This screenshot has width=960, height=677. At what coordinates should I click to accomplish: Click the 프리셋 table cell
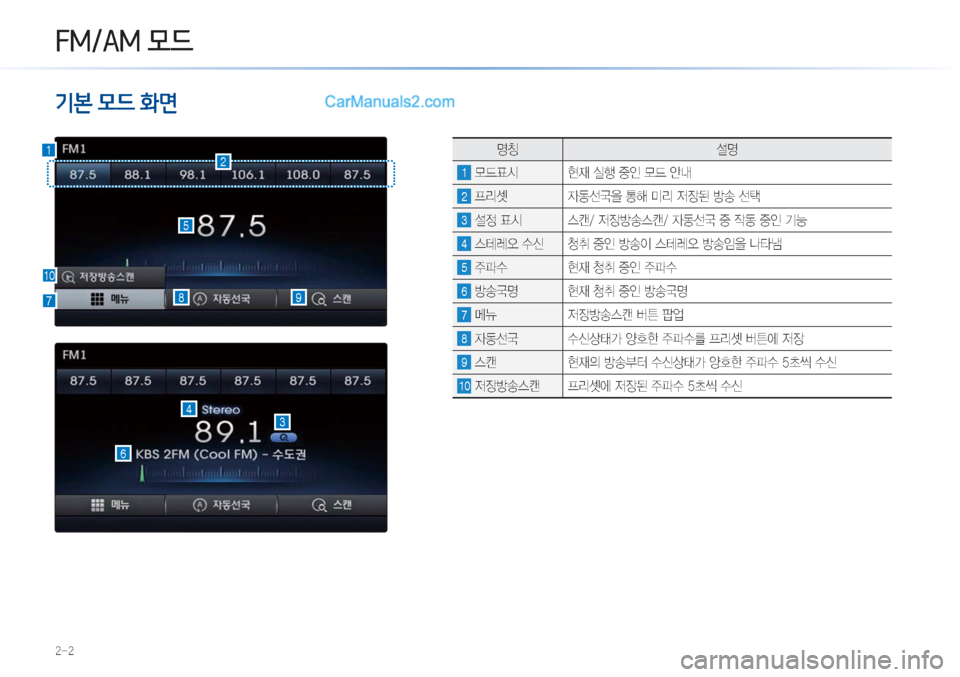[508, 196]
